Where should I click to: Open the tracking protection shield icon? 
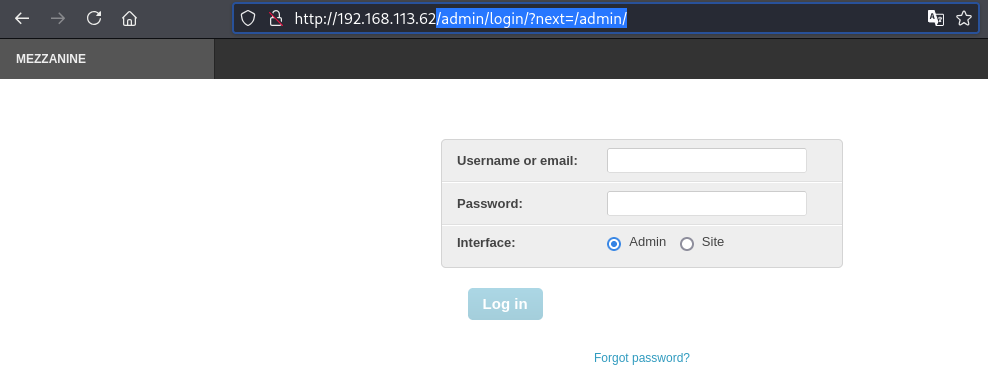[x=248, y=18]
